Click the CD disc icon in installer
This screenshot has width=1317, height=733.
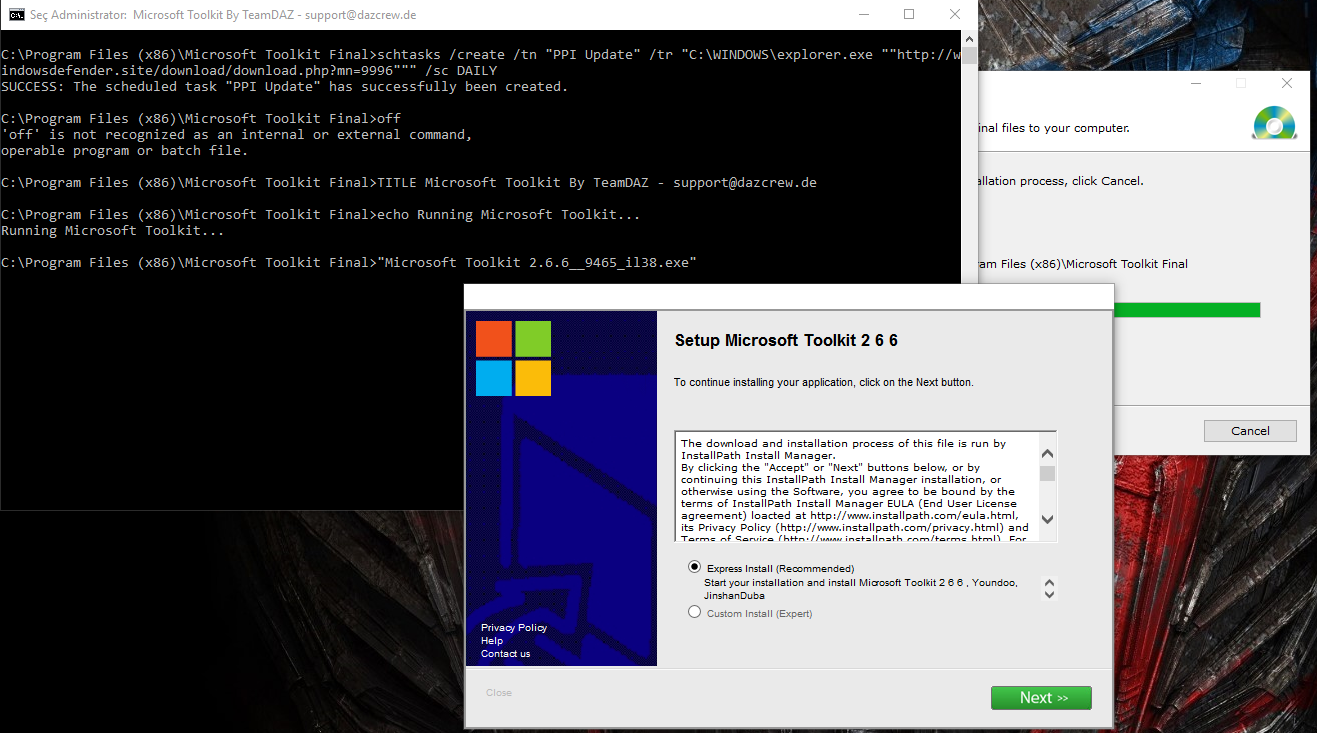pyautogui.click(x=1274, y=121)
